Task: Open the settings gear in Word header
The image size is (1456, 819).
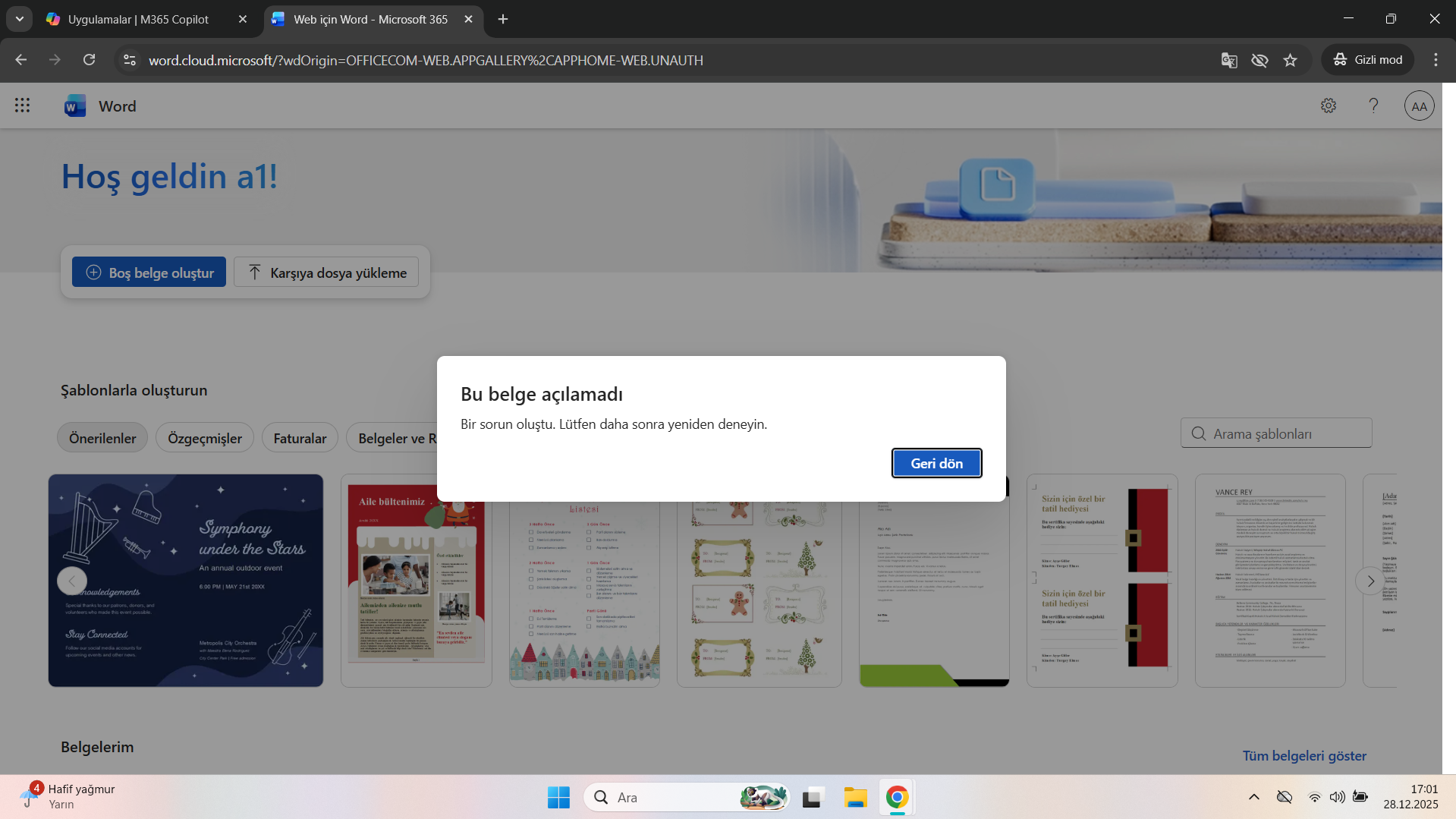Action: [x=1328, y=106]
